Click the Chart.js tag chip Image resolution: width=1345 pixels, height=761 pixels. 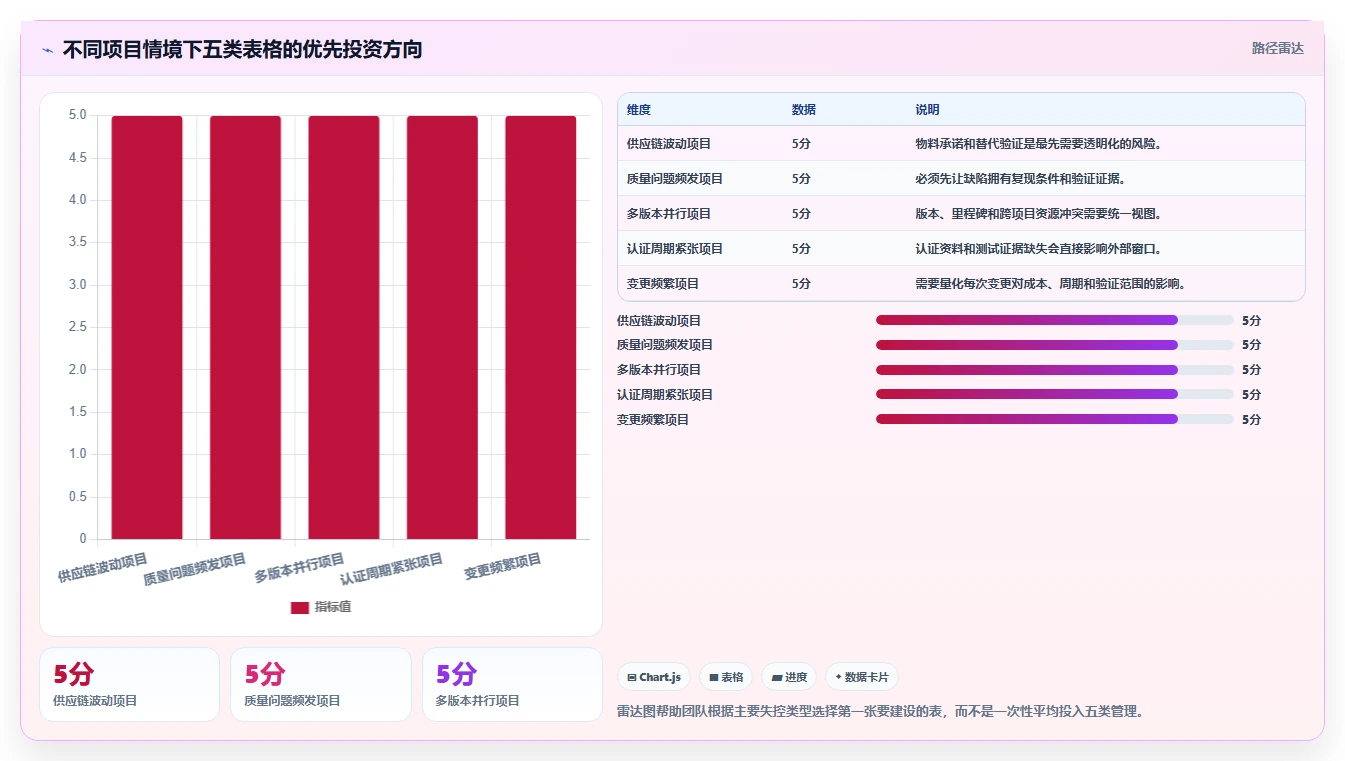click(654, 677)
